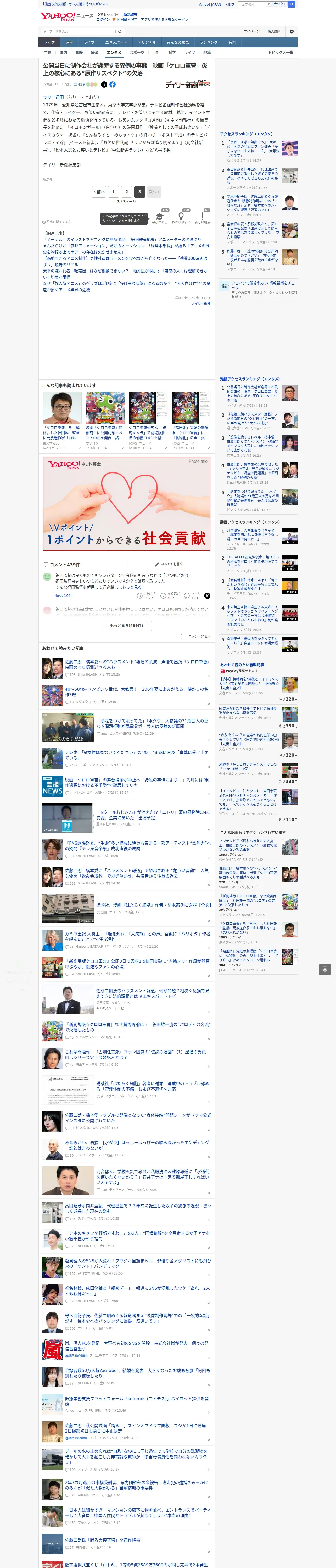The image size is (336, 1568).
Task: Select the ランキング navigation tab
Action: (x=209, y=43)
